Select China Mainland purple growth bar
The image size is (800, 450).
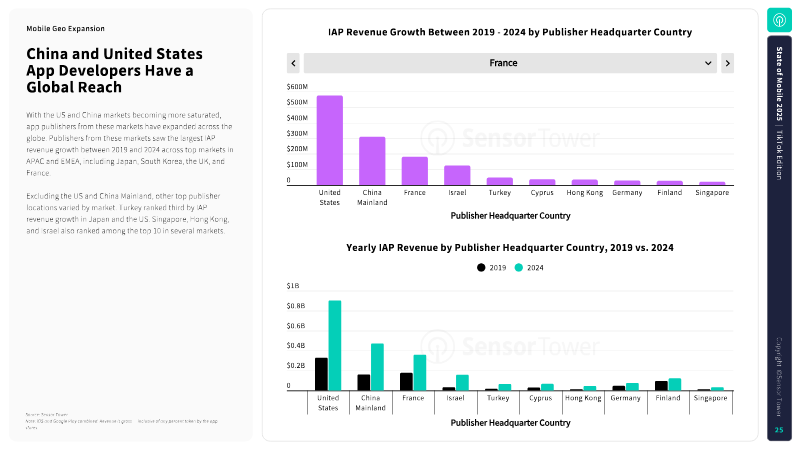coord(372,161)
